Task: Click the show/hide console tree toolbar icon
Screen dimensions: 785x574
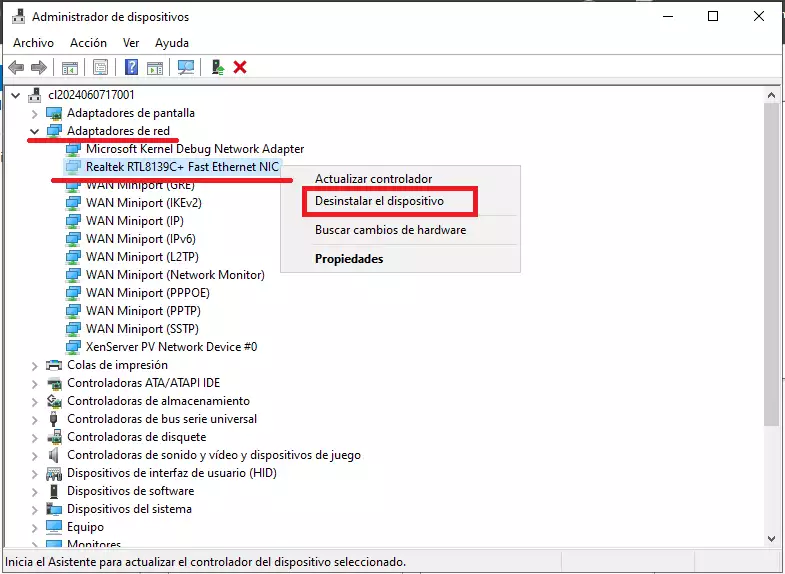Action: click(x=70, y=67)
